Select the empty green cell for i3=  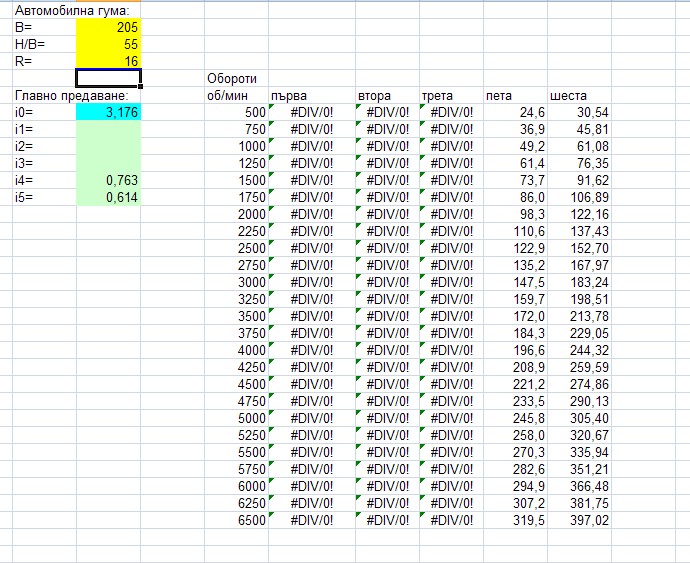point(108,163)
